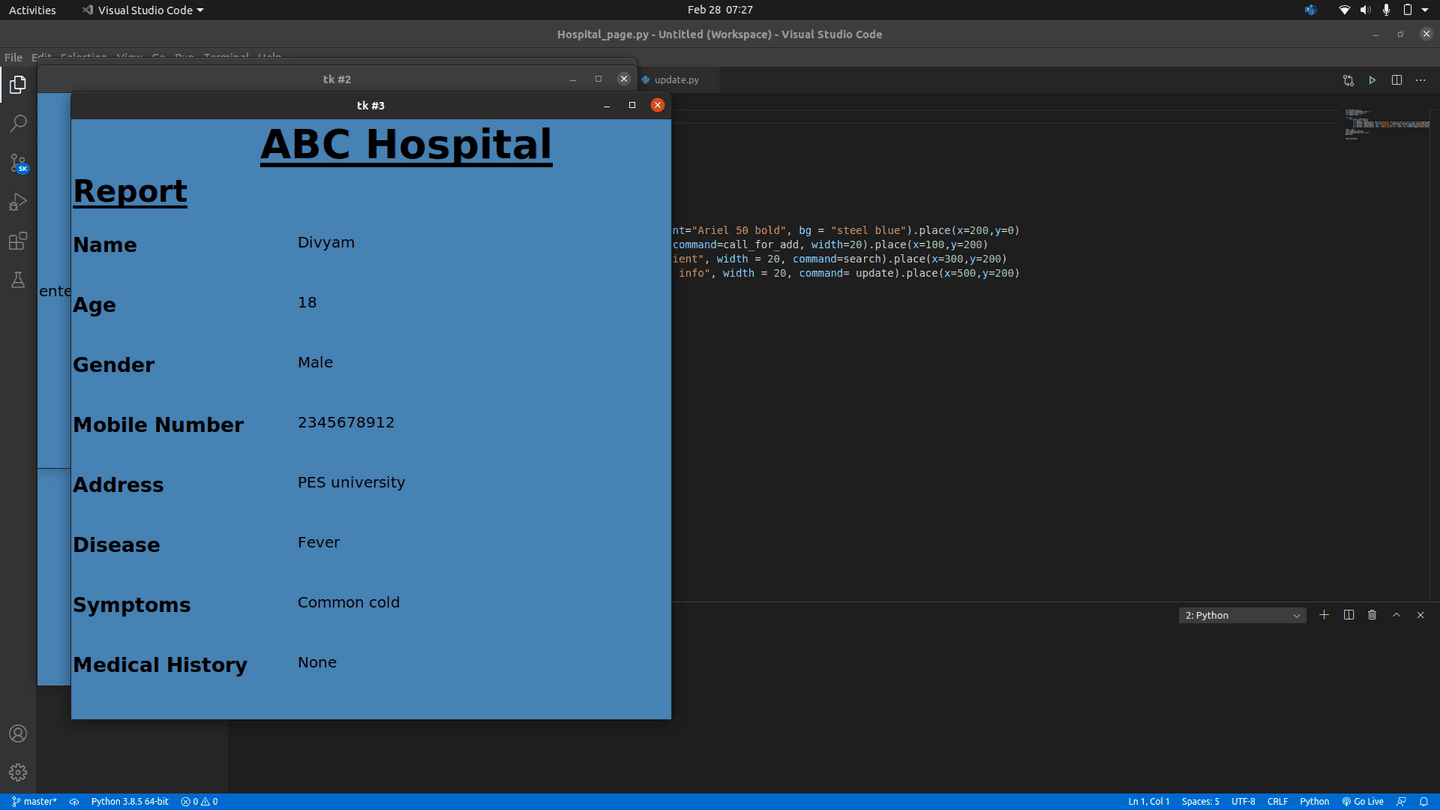Click the microphone icon in the top bar
The height and width of the screenshot is (810, 1440).
point(1386,10)
